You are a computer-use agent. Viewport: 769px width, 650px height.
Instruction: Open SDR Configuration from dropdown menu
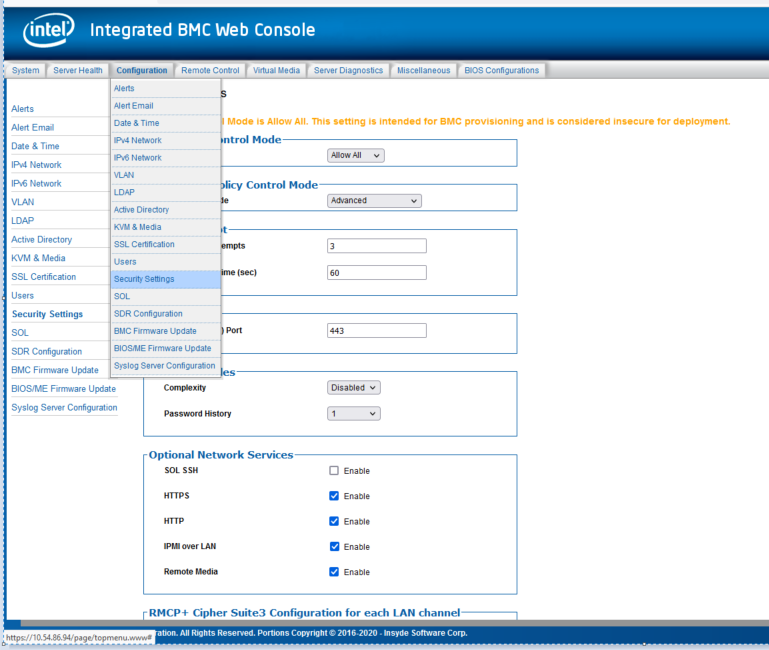(166, 314)
